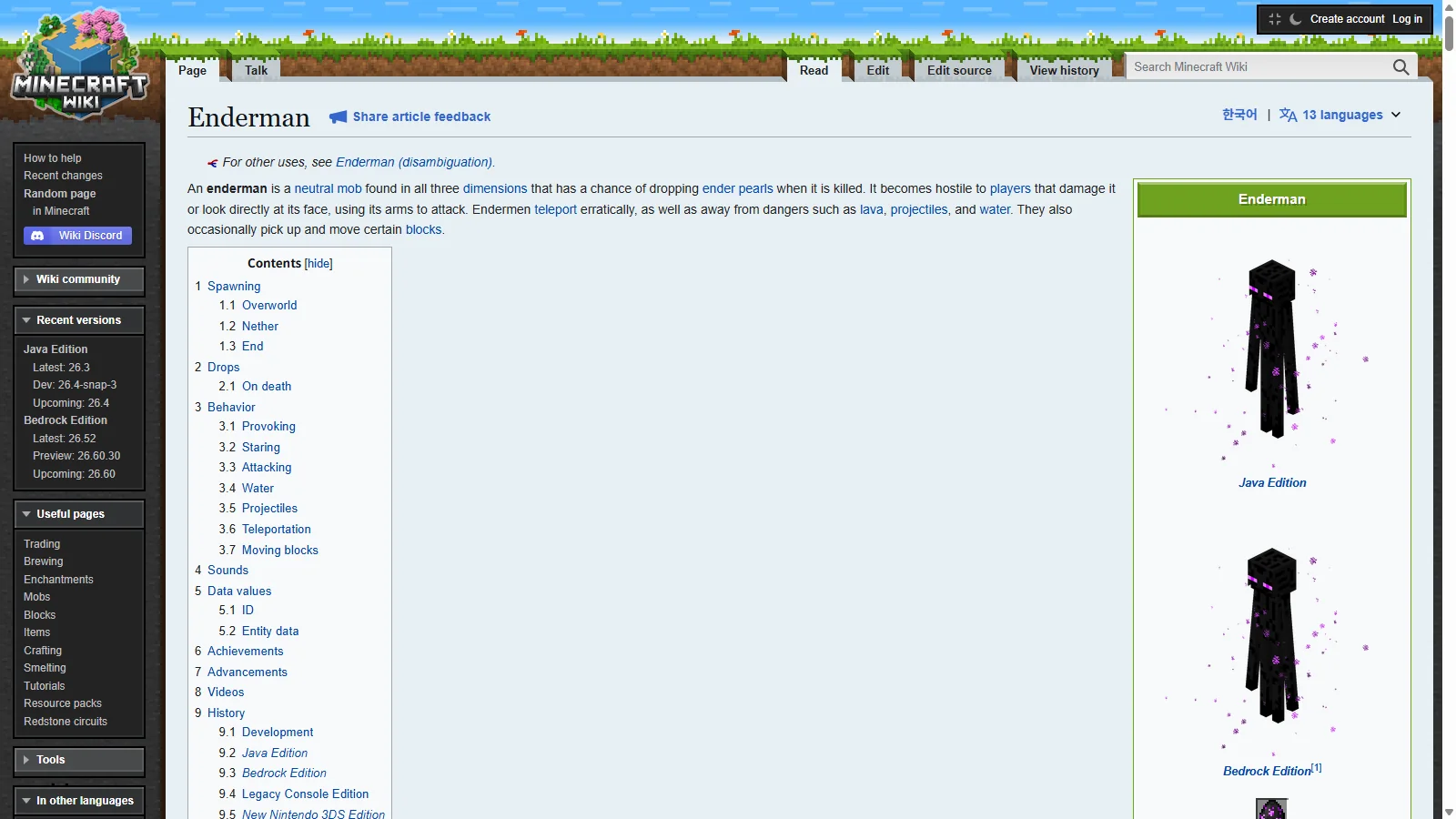Jump to Legacy Console Edition history
The height and width of the screenshot is (819, 1456).
[x=305, y=794]
